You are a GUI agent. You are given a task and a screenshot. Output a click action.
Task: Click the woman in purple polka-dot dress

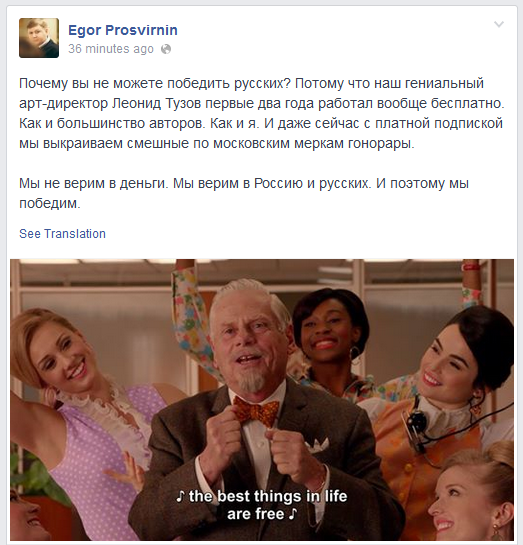[x=80, y=417]
